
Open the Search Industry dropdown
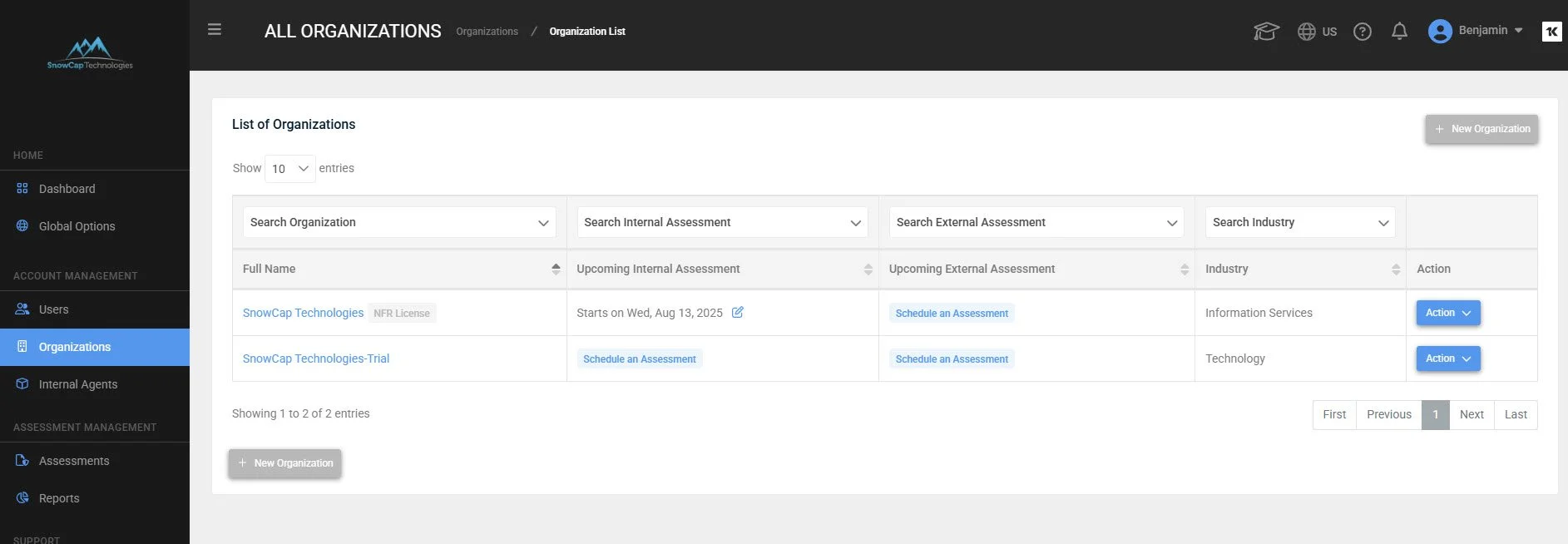[x=1300, y=222]
